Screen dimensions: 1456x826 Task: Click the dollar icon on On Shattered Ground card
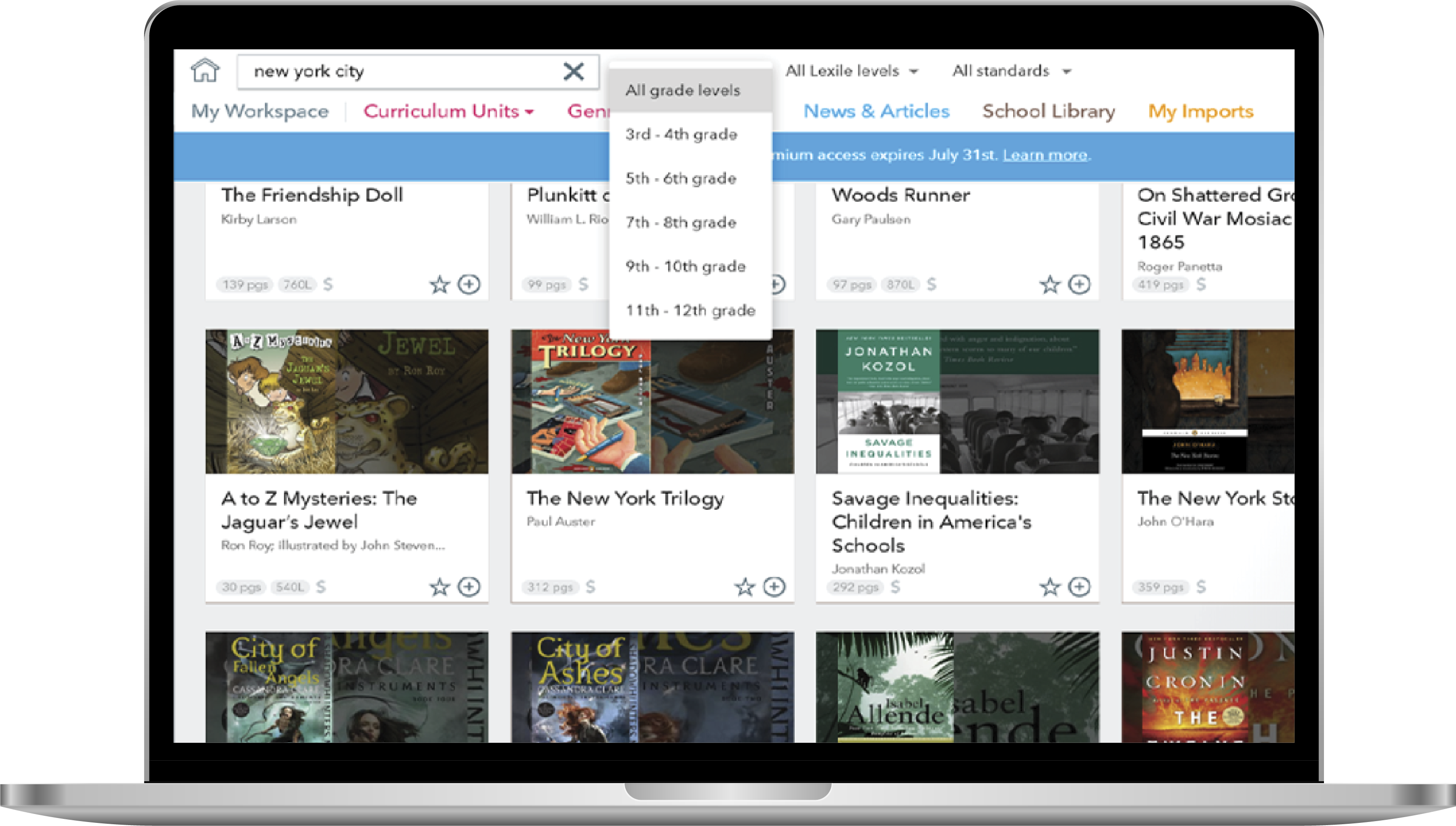pos(1201,284)
